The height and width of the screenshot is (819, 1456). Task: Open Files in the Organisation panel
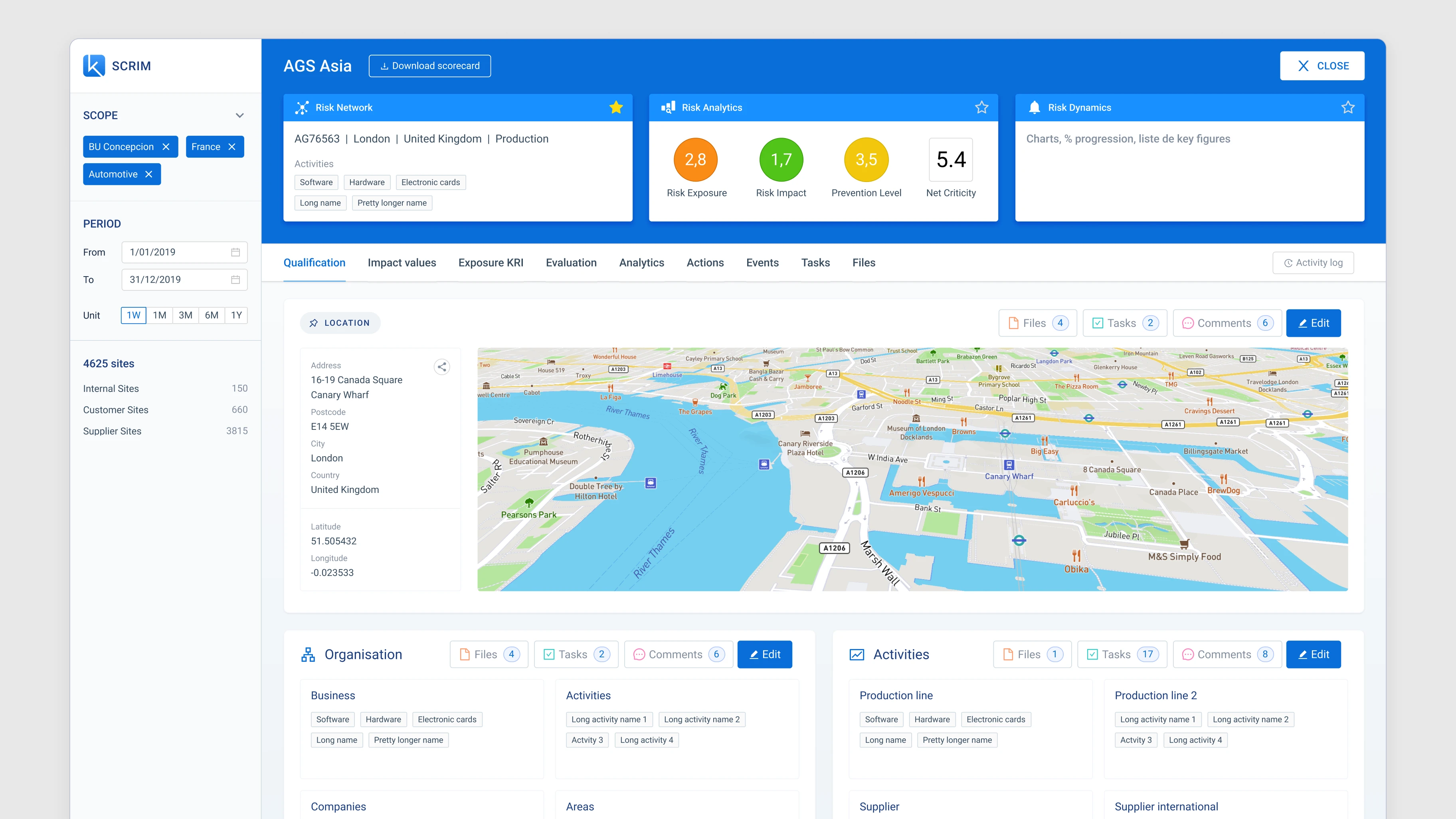pyautogui.click(x=489, y=654)
